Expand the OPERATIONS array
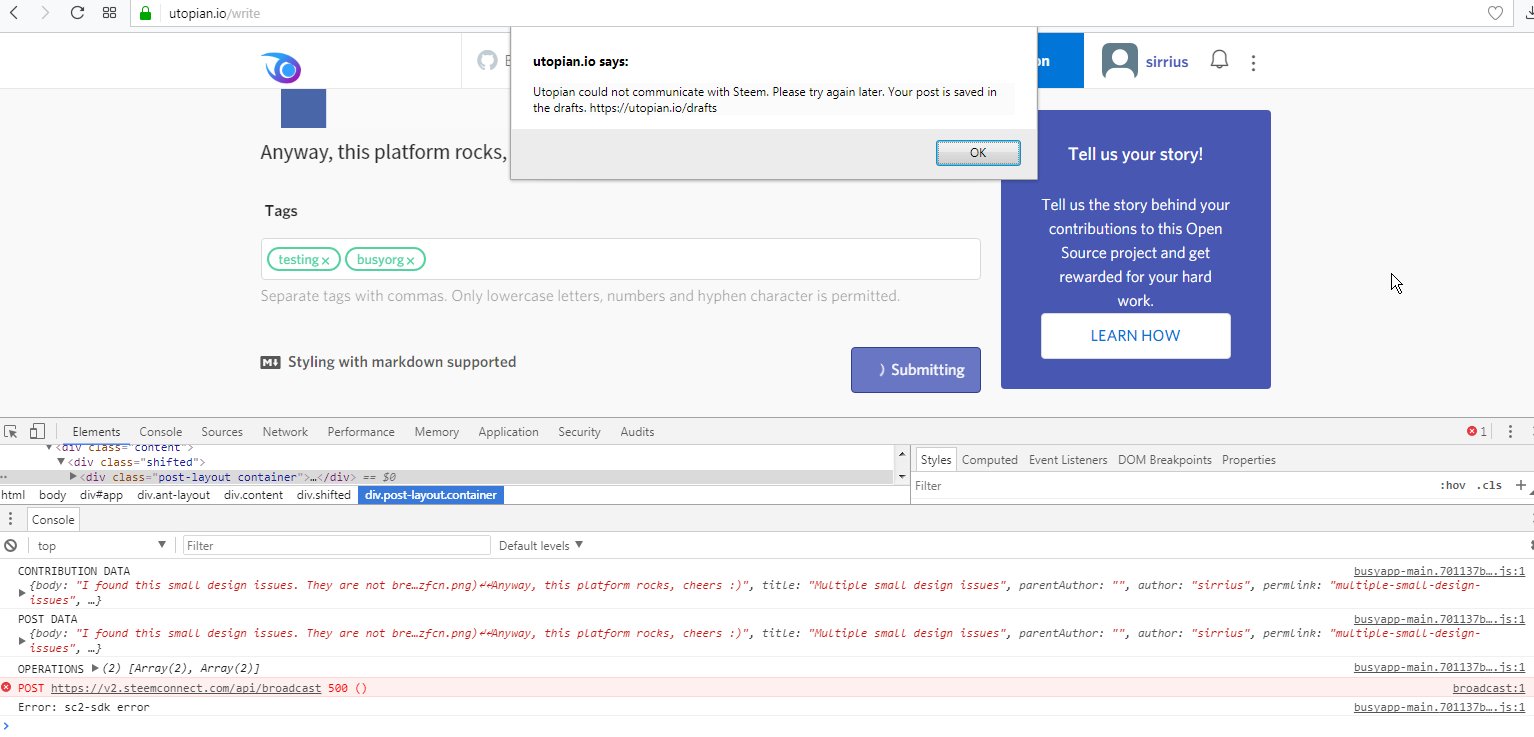The width and height of the screenshot is (1534, 737). (x=95, y=668)
